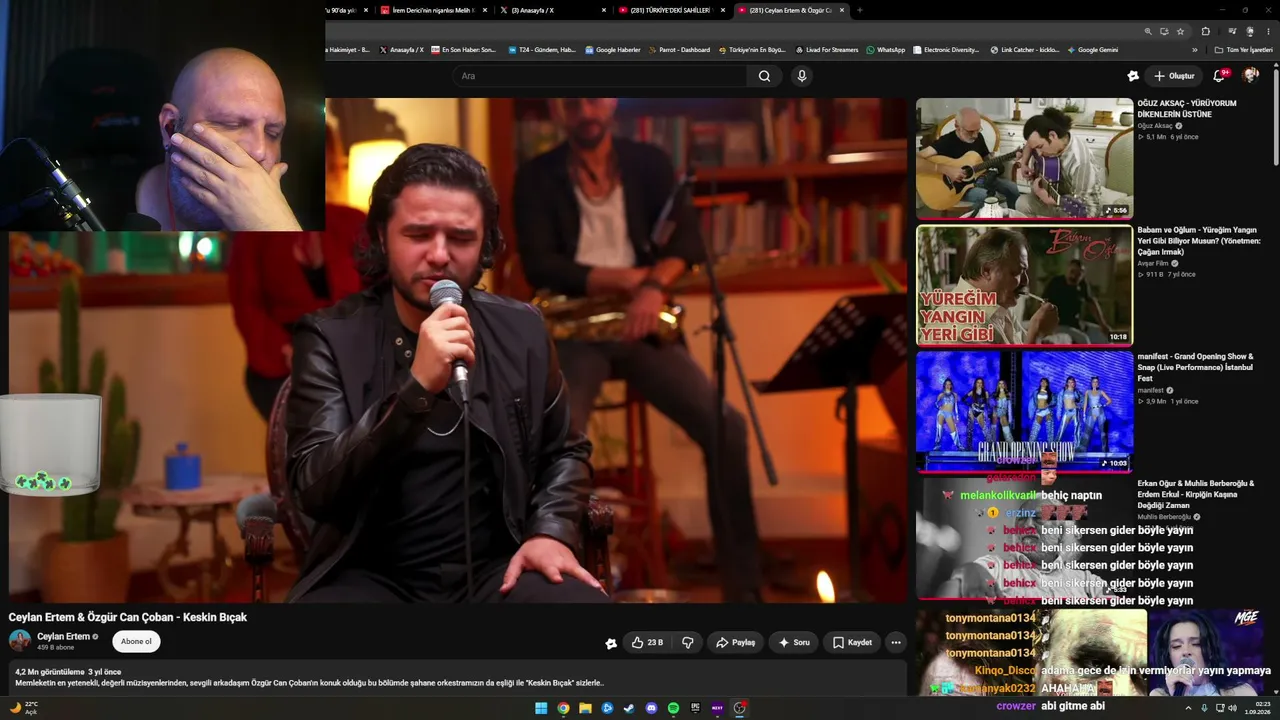Close the İrem Derici'nin nişanlısı tab

[x=485, y=10]
